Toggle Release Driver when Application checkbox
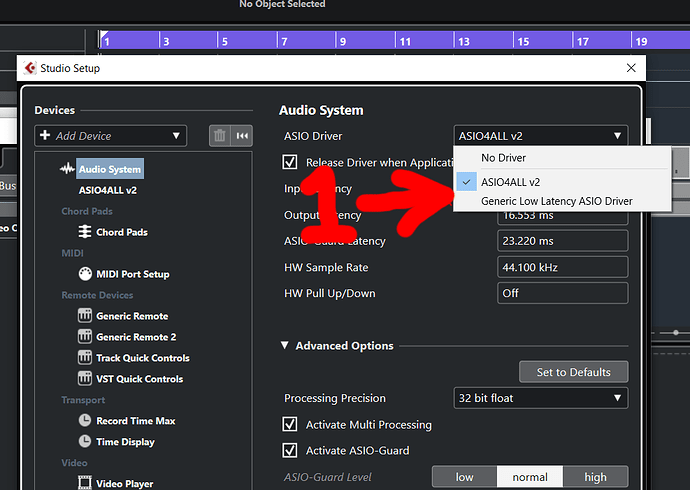The image size is (690, 490). coord(290,162)
